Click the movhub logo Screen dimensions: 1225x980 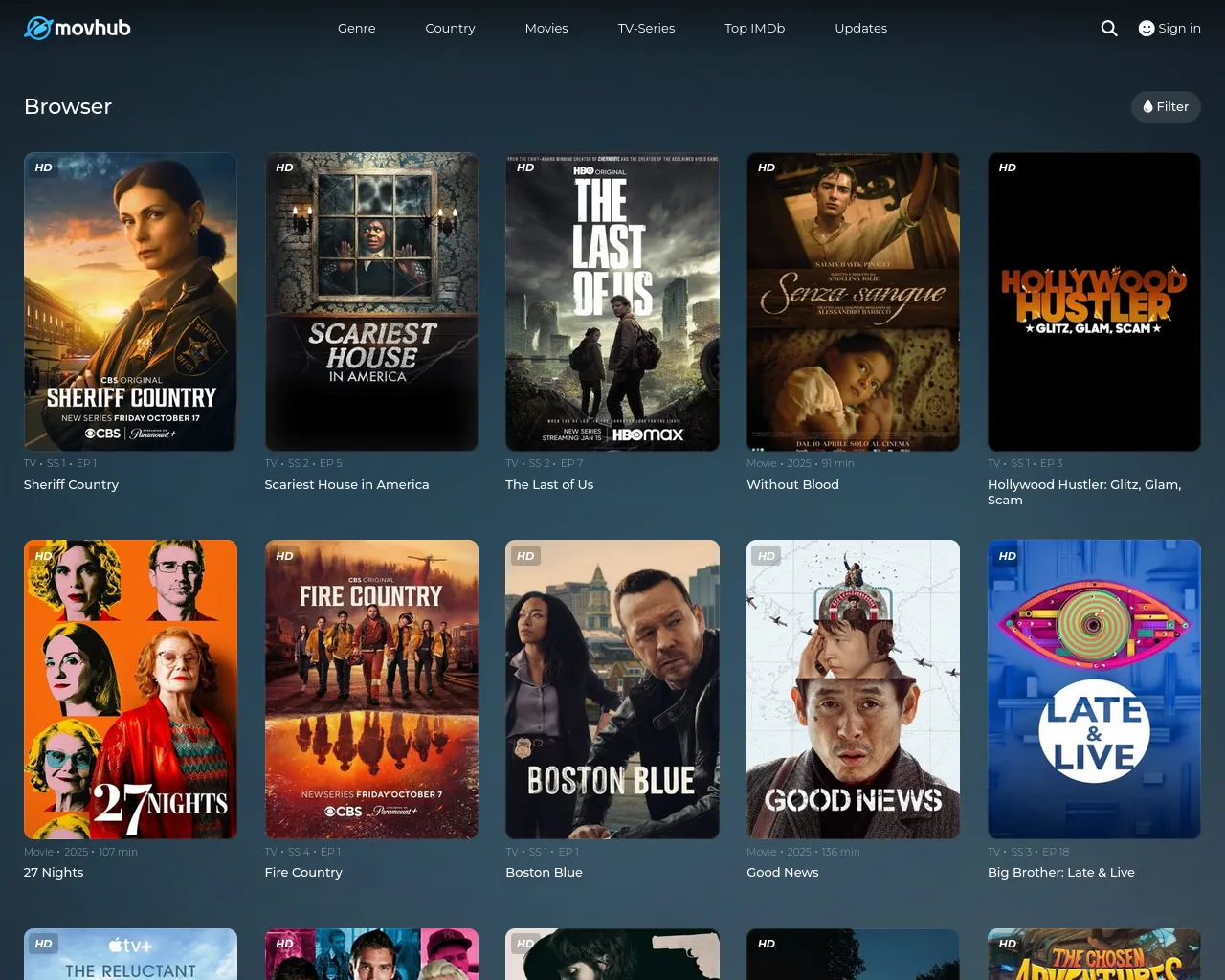(x=78, y=28)
